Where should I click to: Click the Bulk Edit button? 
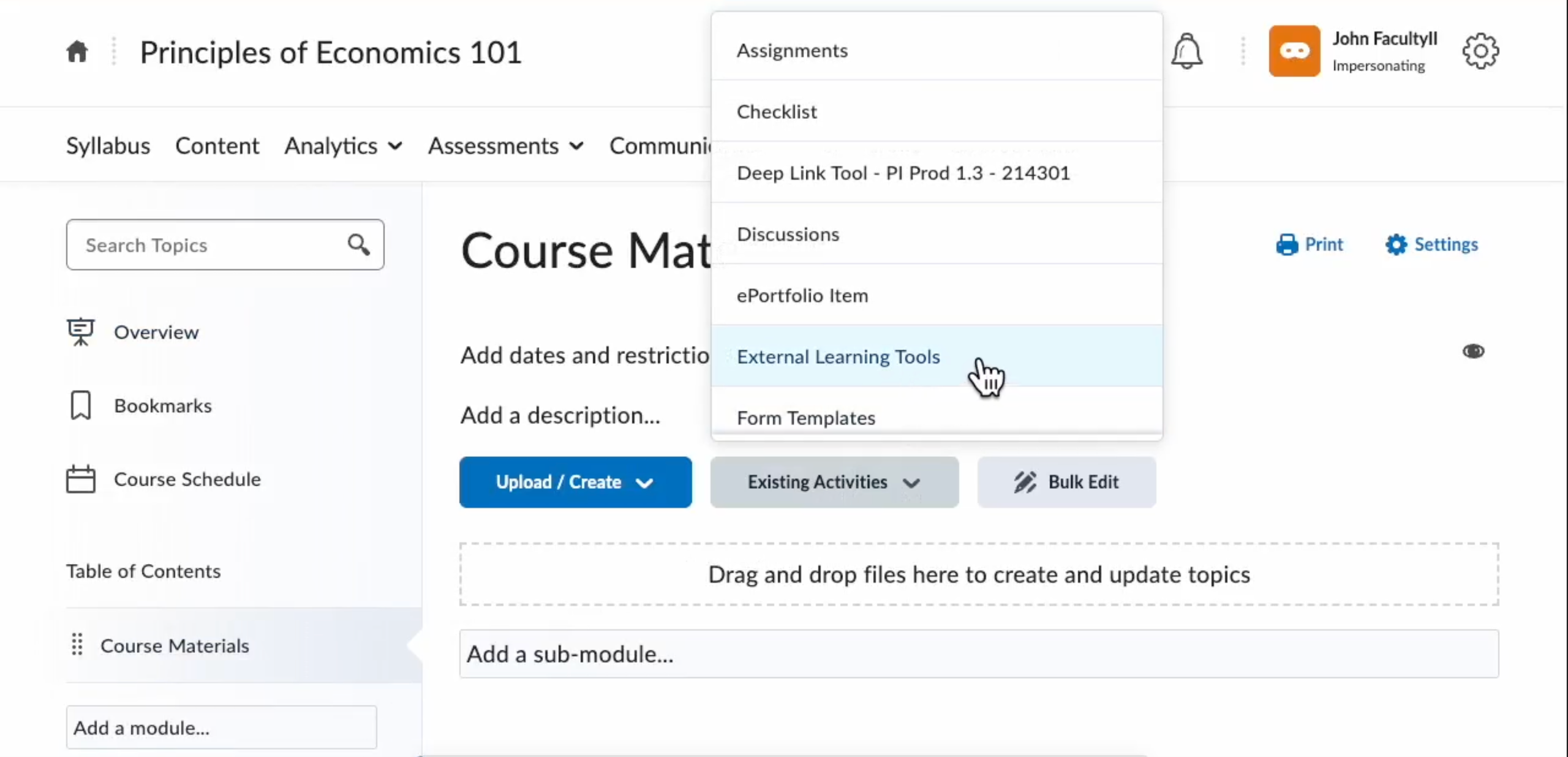click(1066, 482)
